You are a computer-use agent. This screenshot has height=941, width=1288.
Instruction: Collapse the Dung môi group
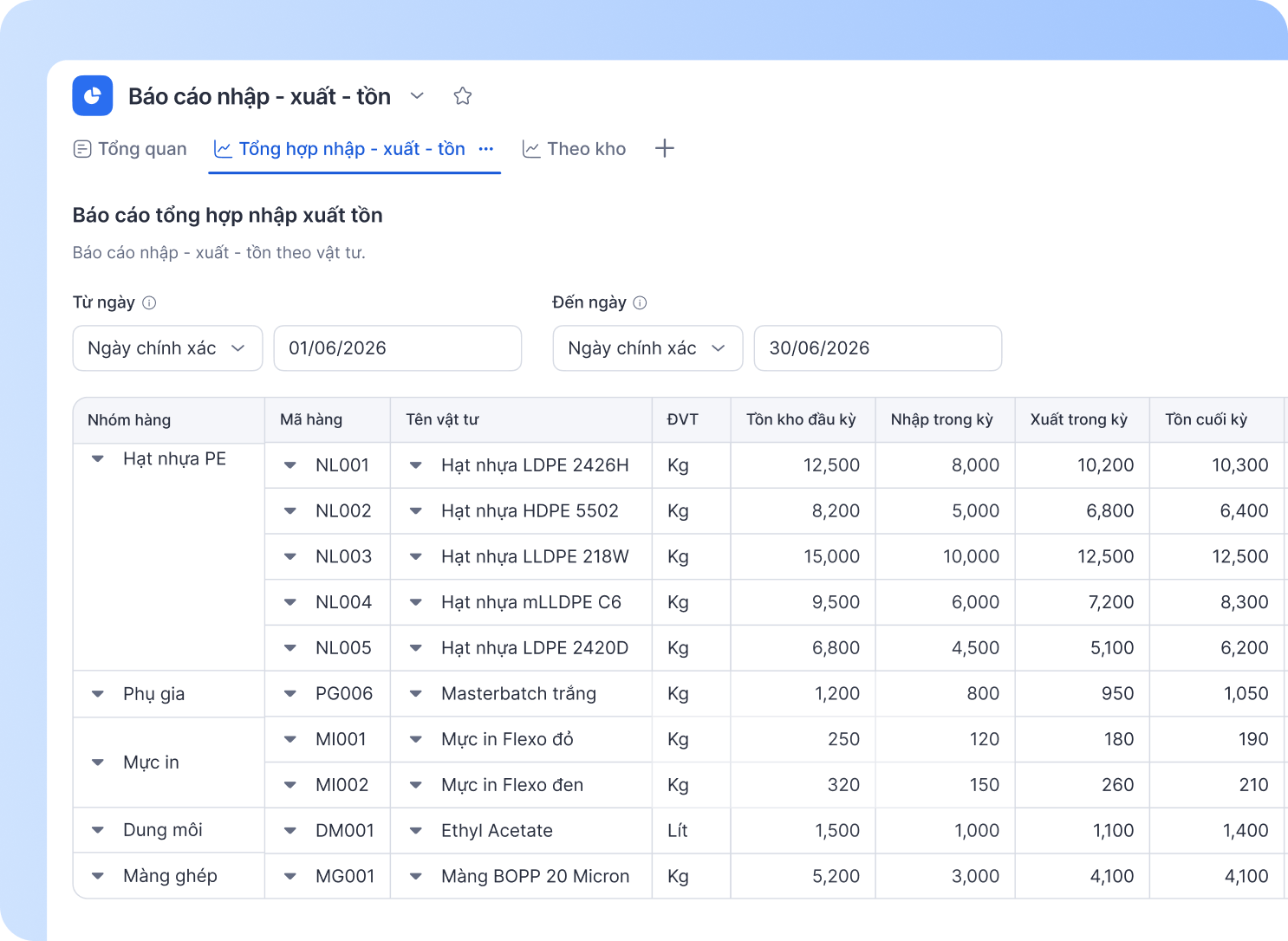click(98, 830)
